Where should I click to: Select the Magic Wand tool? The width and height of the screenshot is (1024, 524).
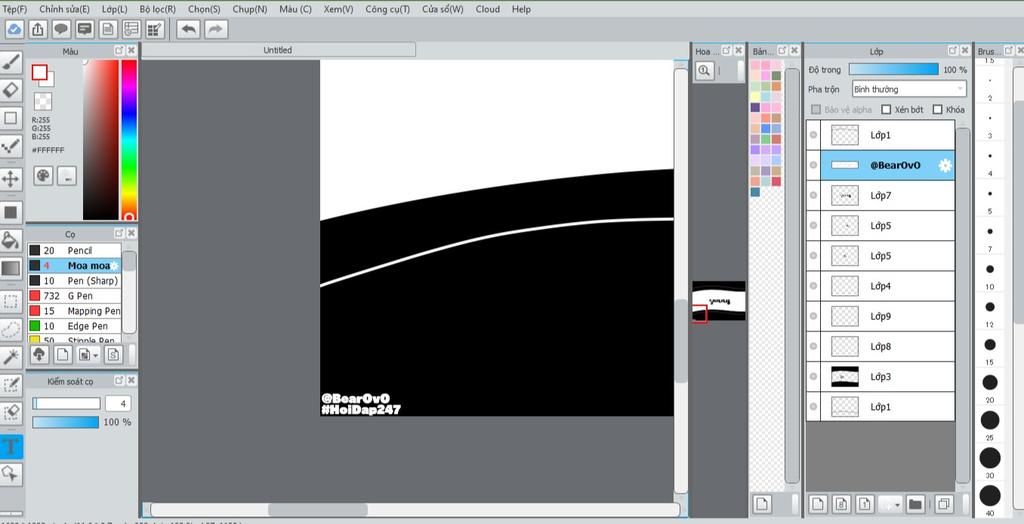(x=10, y=357)
